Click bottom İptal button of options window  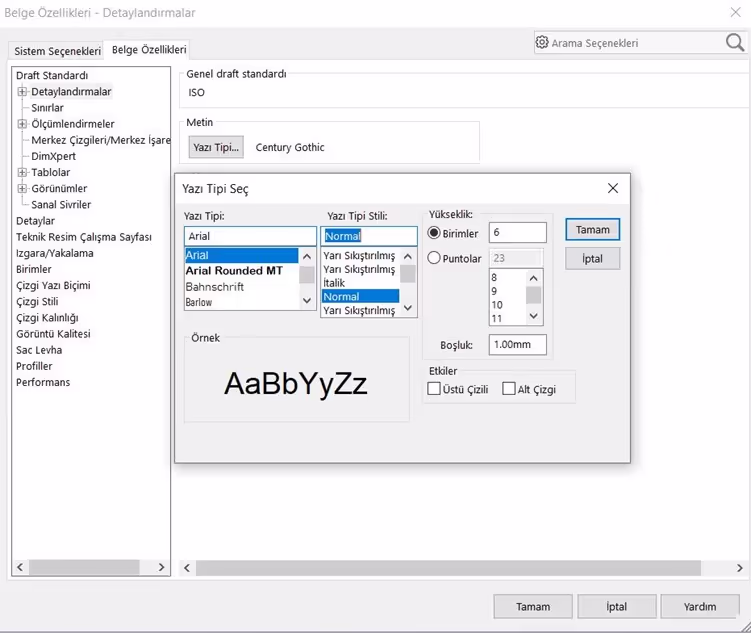click(x=616, y=607)
